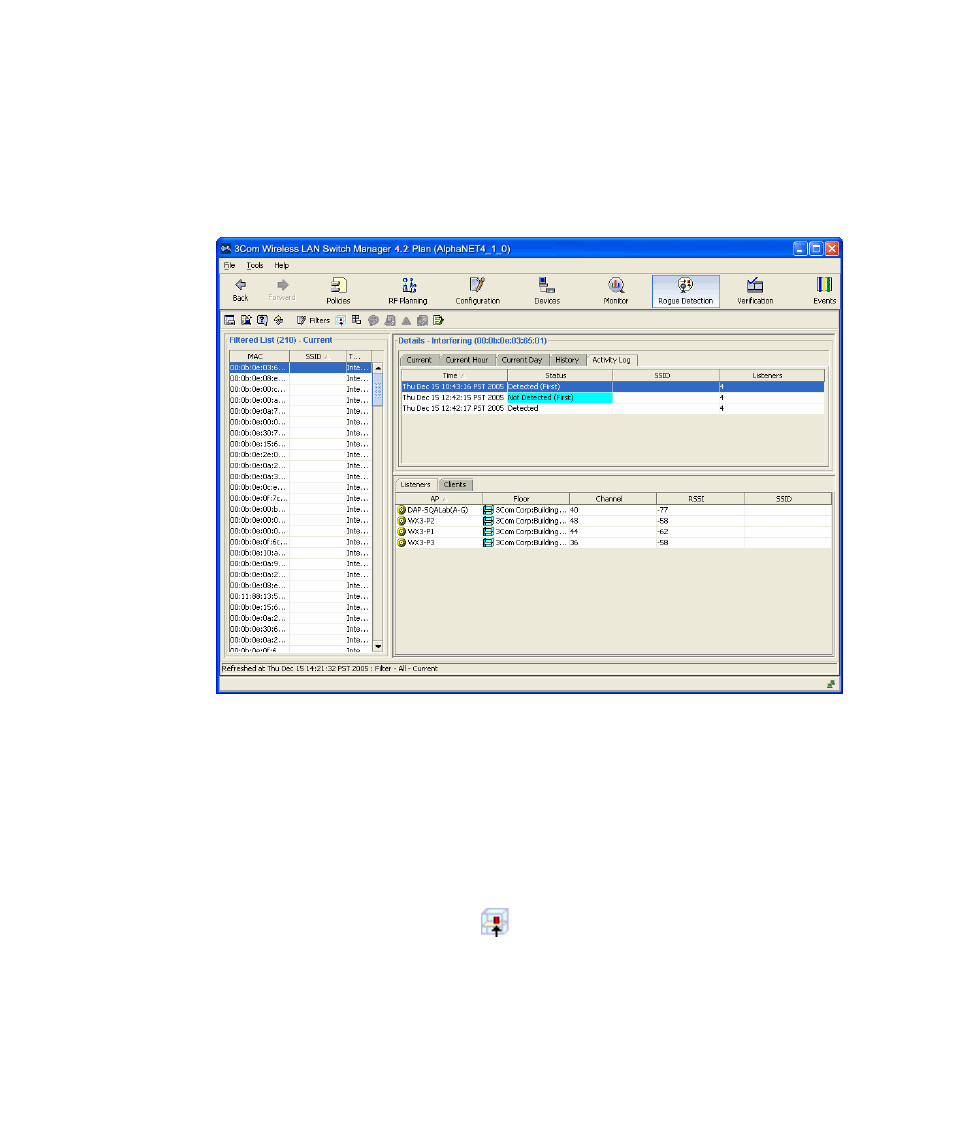954x1145 pixels.
Task: Click the RSSI value -62
Action: coord(663,532)
